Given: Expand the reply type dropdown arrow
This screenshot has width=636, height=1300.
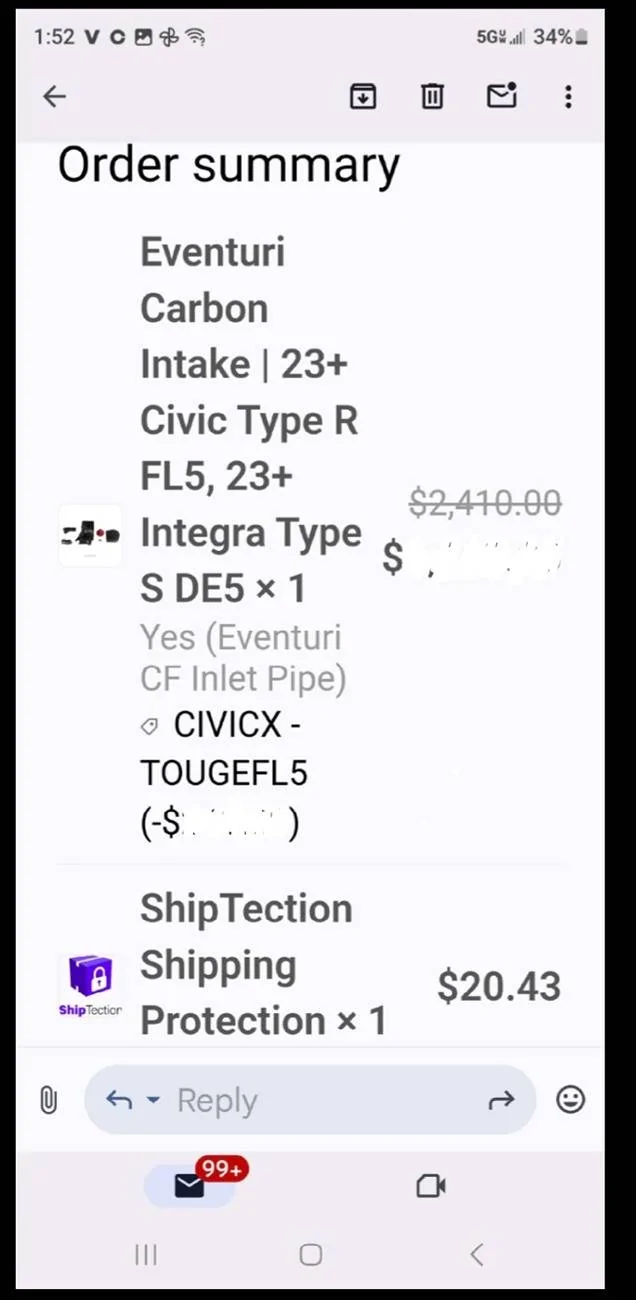Looking at the screenshot, I should click(x=153, y=1100).
